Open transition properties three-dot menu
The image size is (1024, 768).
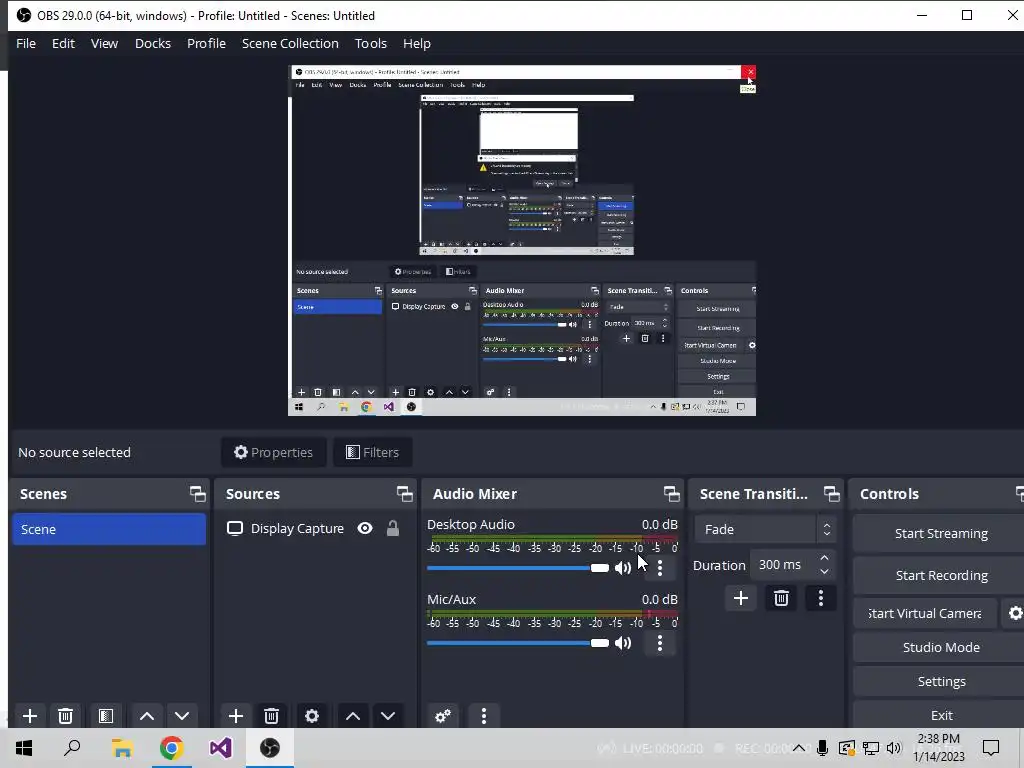coord(821,598)
